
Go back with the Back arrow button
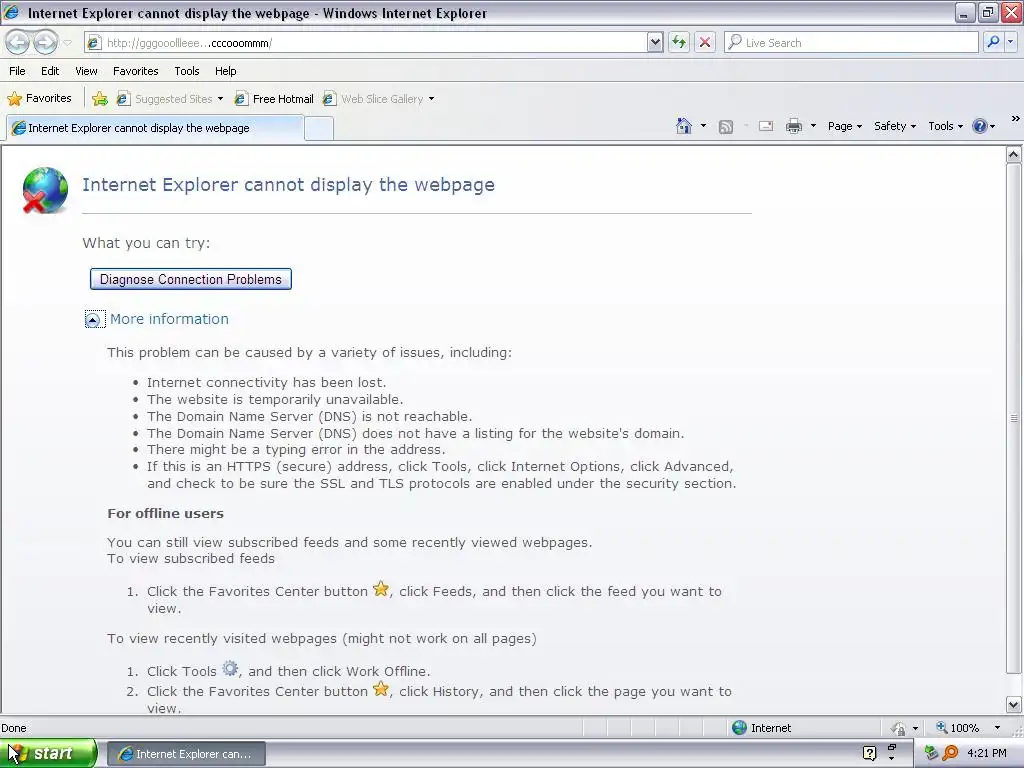pyautogui.click(x=18, y=42)
